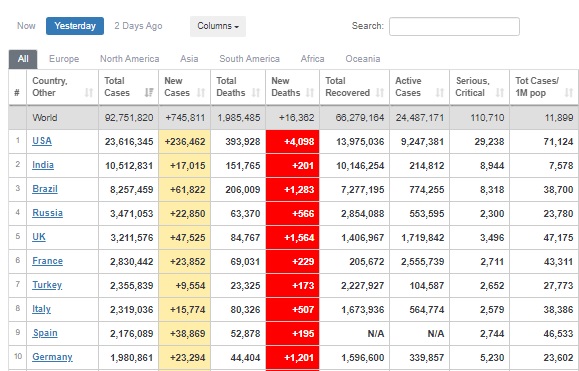
Task: Select World total cases 92,751,820
Action: [129, 118]
